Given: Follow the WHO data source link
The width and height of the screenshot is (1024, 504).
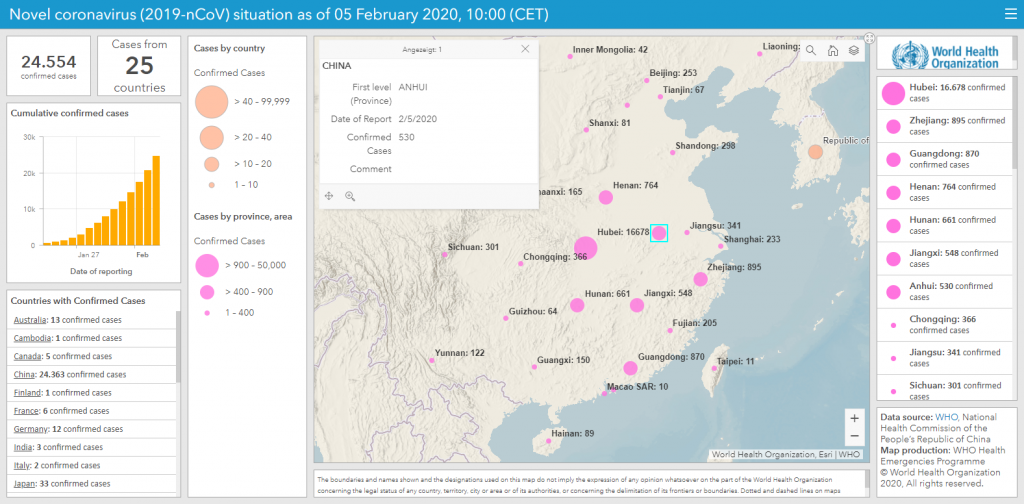Looking at the screenshot, I should pos(945,417).
